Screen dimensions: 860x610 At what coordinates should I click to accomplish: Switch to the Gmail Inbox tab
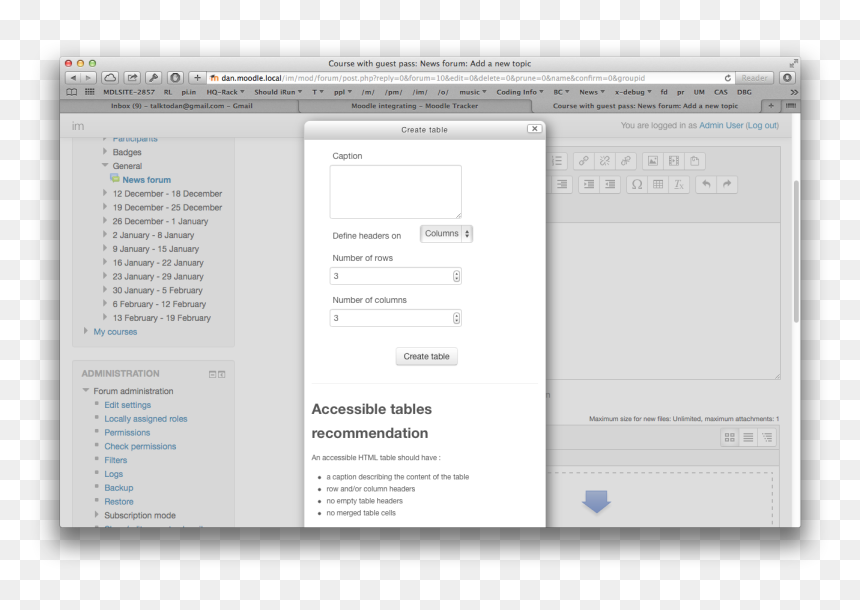[182, 106]
